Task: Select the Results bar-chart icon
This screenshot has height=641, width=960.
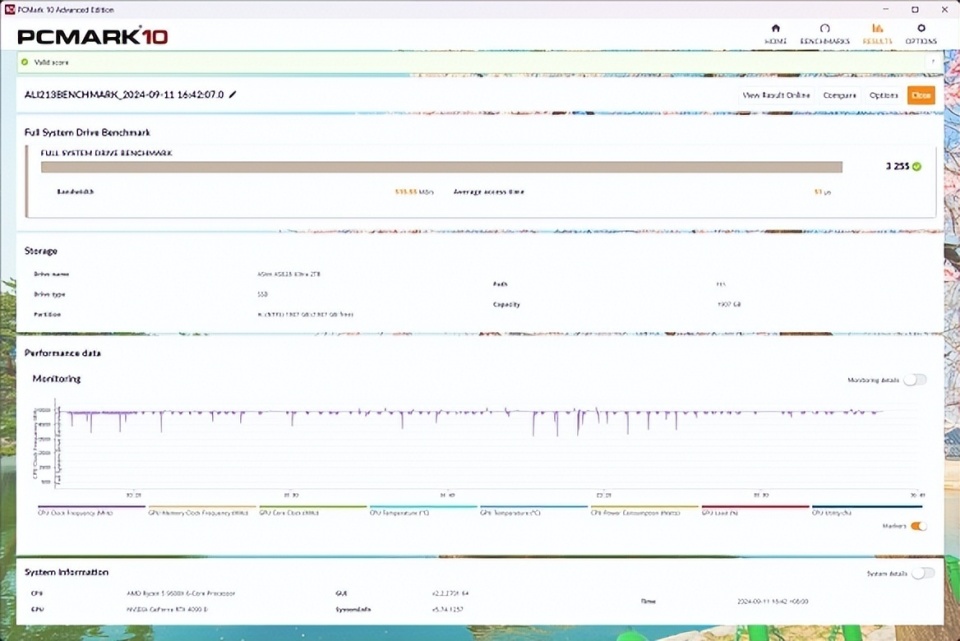Action: [877, 28]
